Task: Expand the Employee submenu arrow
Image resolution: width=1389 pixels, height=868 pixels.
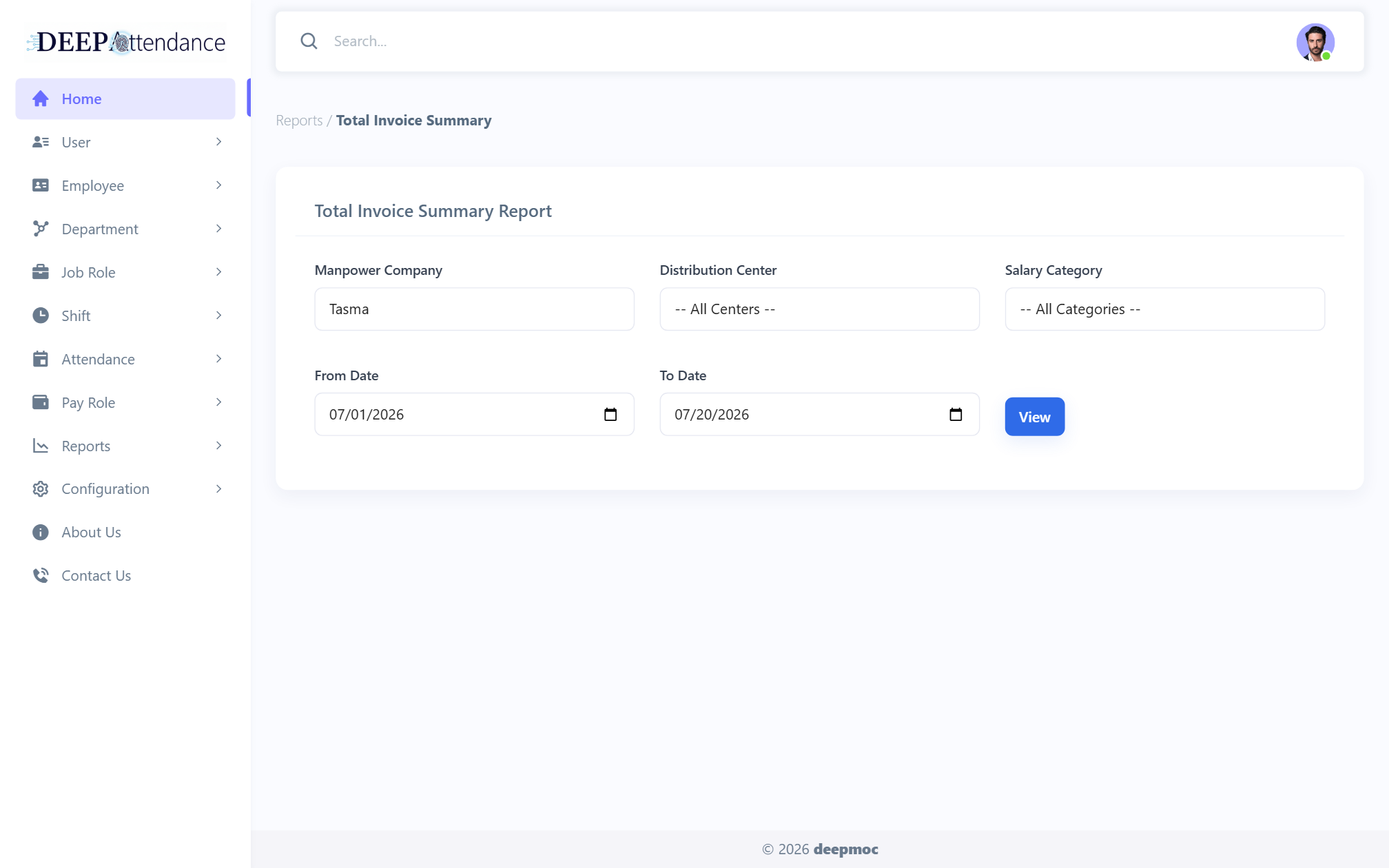Action: click(x=218, y=185)
